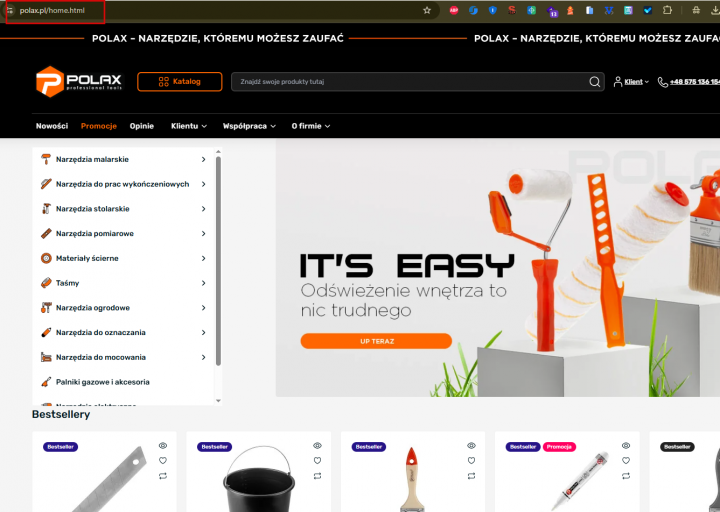Open the browser Extensions puzzle menu
720x512 pixels.
click(x=667, y=10)
